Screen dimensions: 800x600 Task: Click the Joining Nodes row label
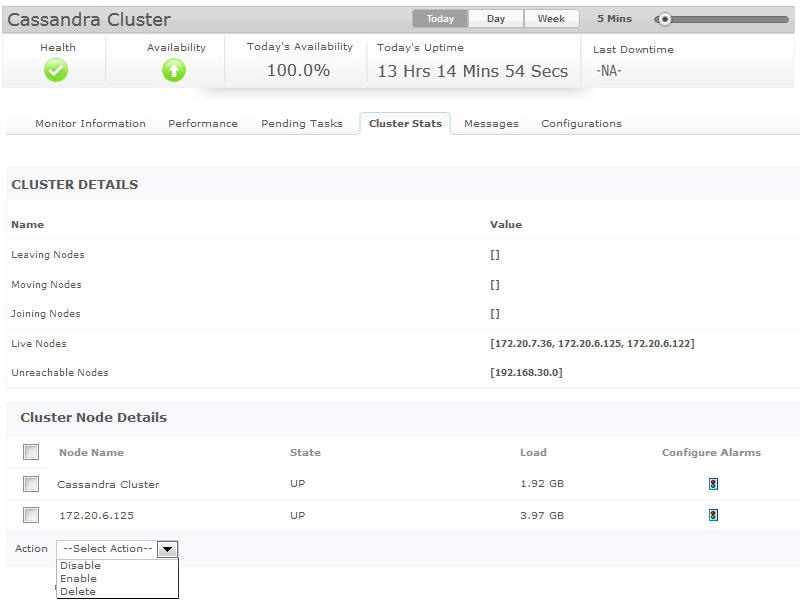[x=46, y=314]
